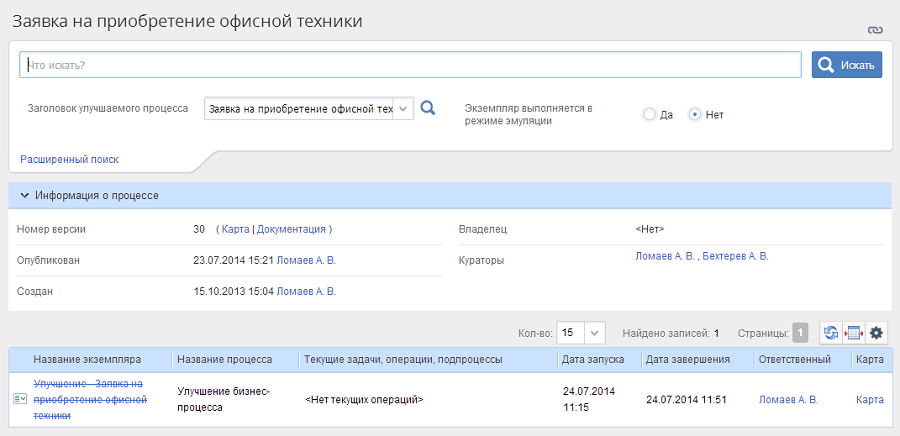Click the magnifier icon beside process title field
Screen dimensions: 900x436
tap(428, 108)
